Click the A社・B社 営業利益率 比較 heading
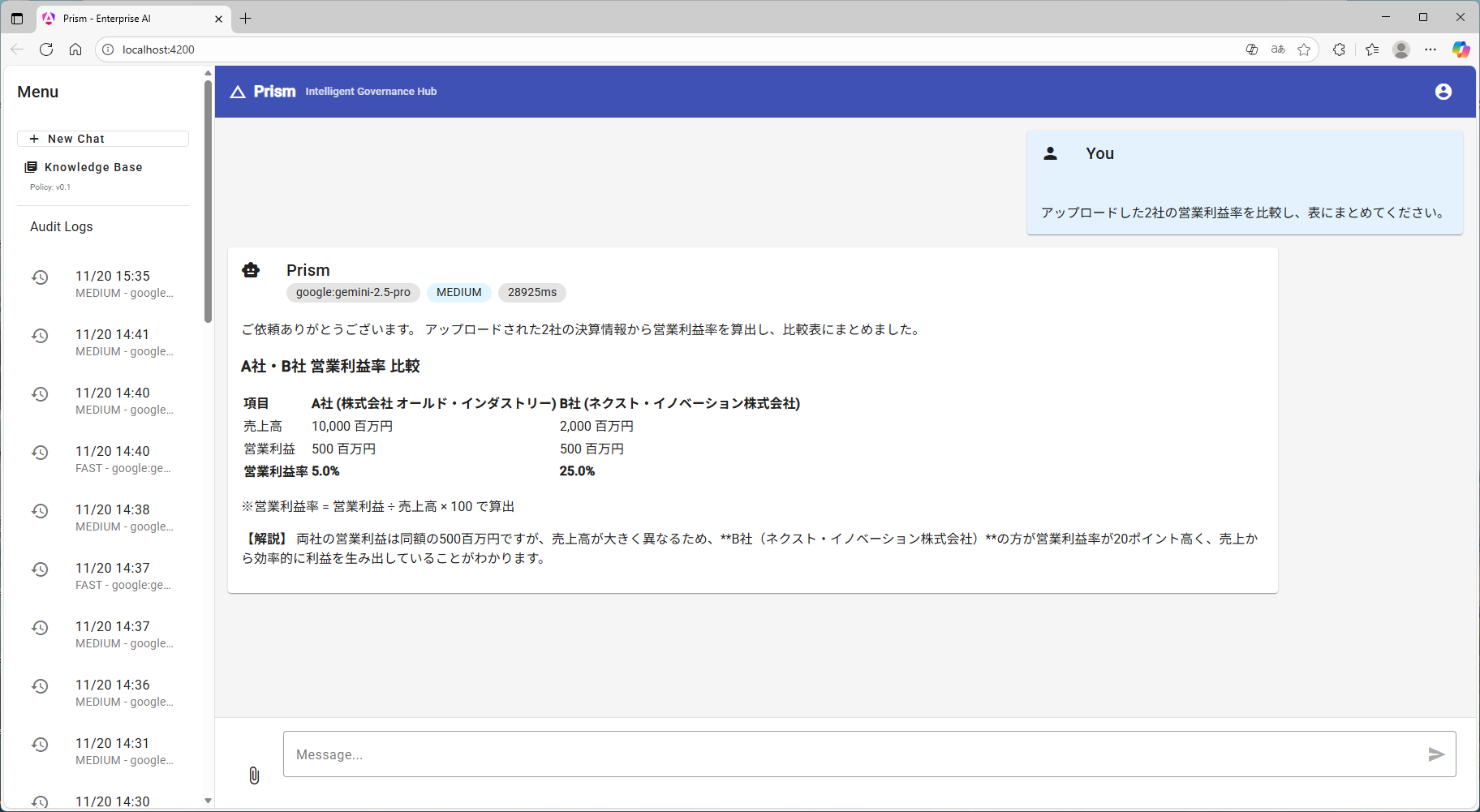 click(330, 367)
